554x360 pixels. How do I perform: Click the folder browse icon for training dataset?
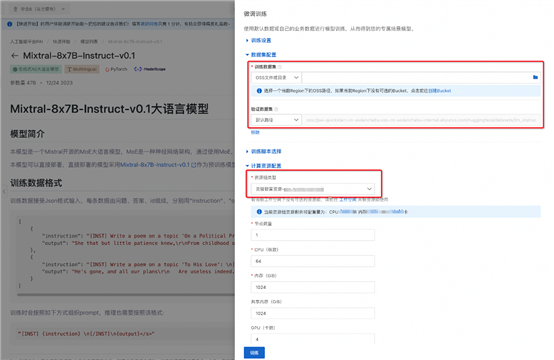(535, 77)
